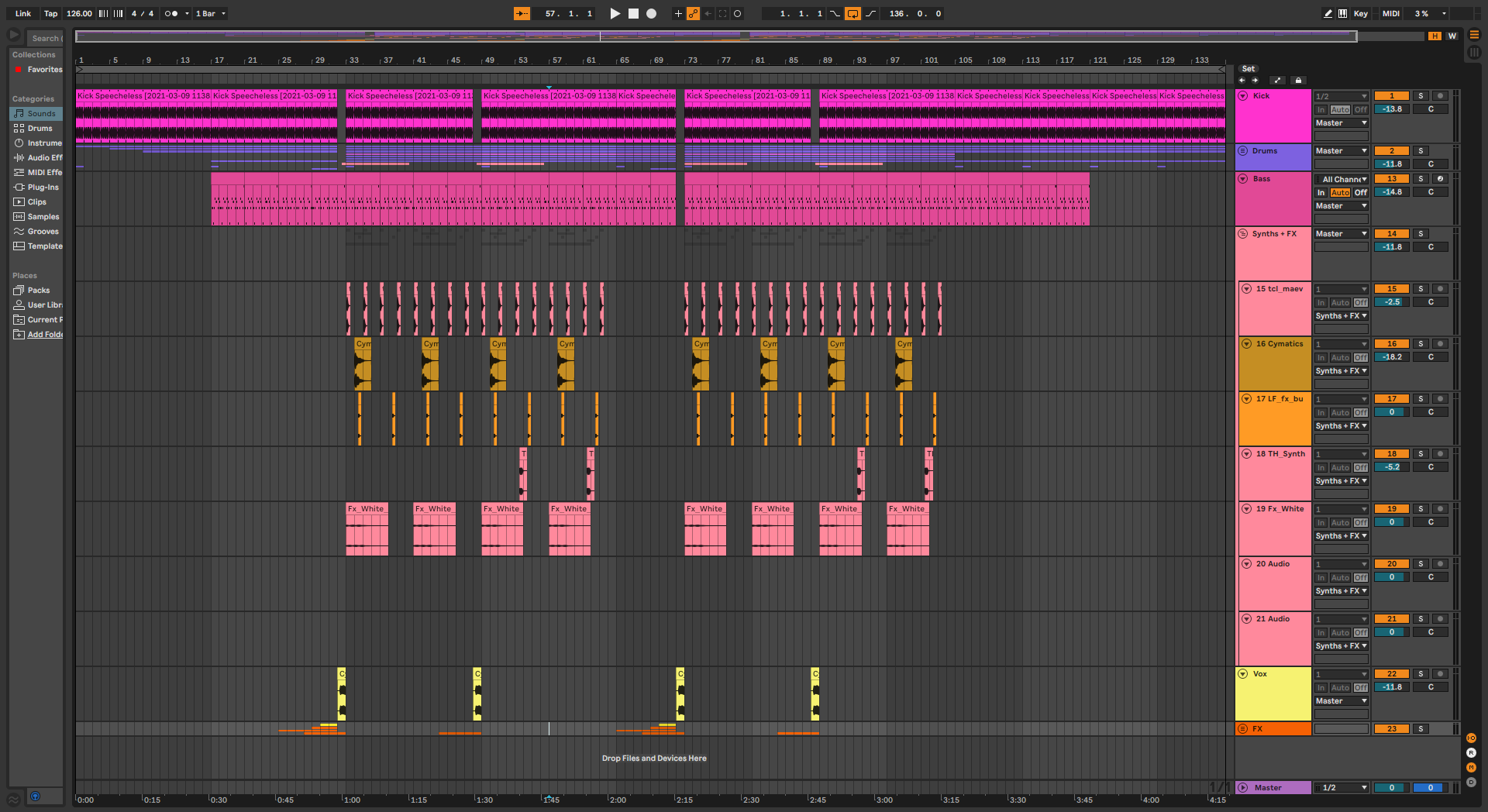Viewport: 1488px width, 812px height.
Task: Toggle Key map mode
Action: (x=1361, y=13)
